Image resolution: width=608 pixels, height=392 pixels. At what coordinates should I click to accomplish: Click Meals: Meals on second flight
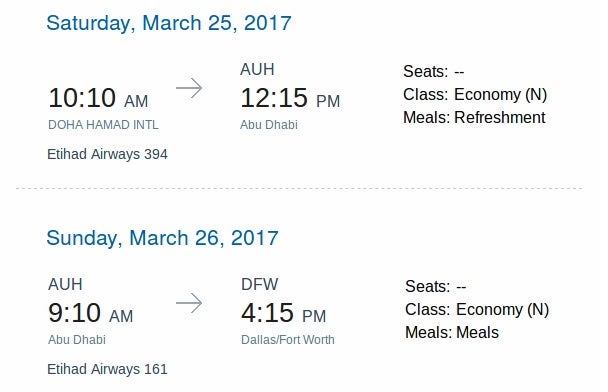tap(452, 333)
